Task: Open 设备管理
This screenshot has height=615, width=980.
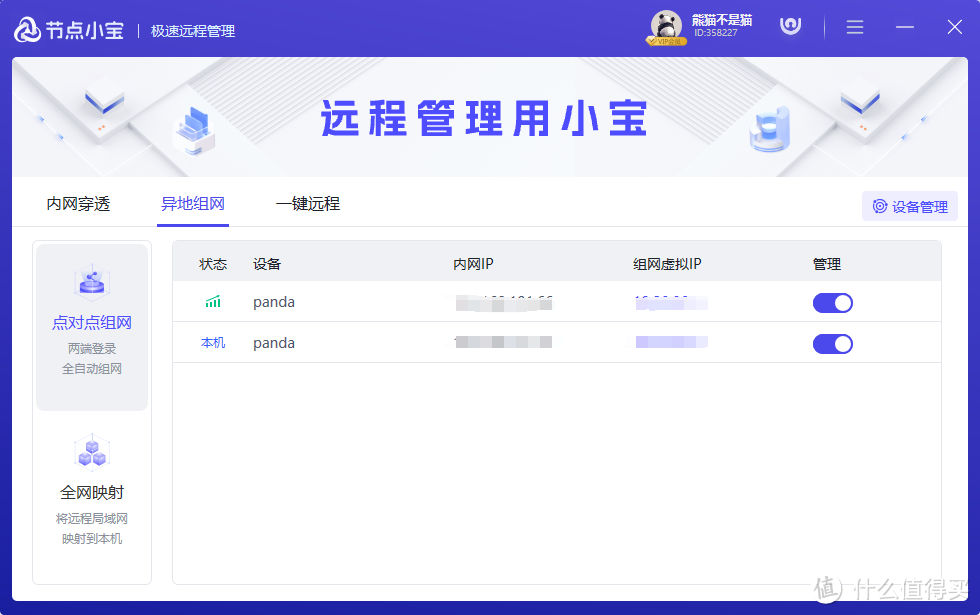Action: click(x=910, y=206)
